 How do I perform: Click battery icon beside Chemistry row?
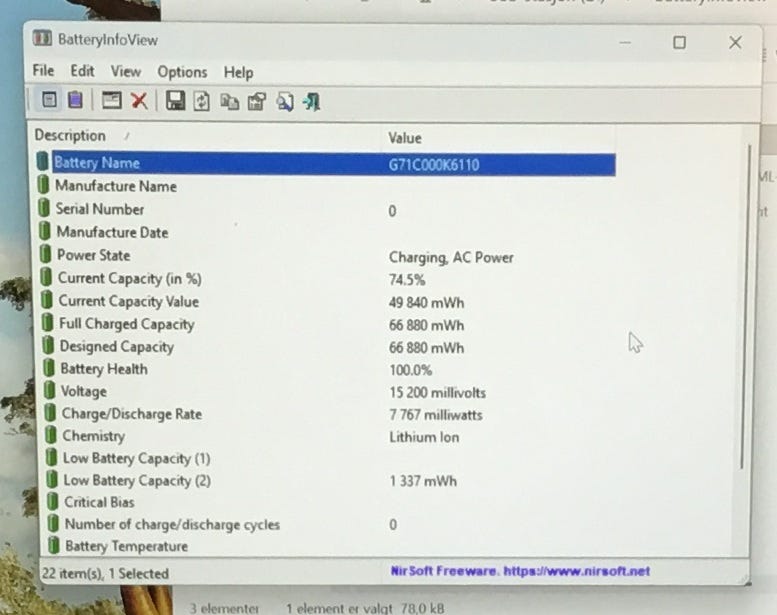click(x=51, y=435)
